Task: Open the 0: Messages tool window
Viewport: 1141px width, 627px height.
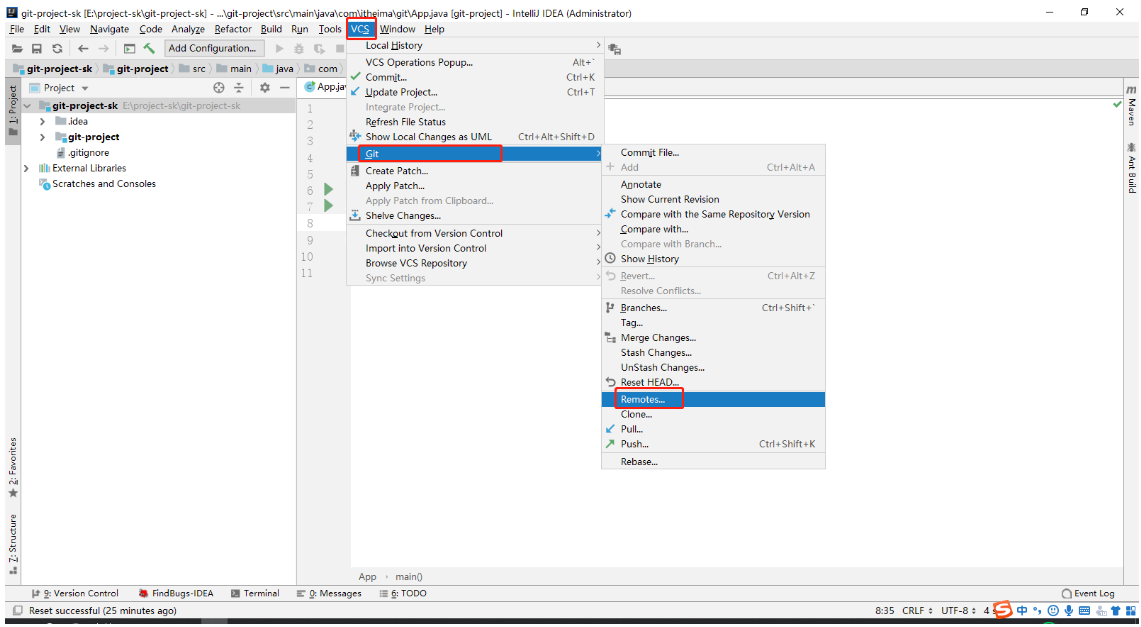Action: point(329,594)
